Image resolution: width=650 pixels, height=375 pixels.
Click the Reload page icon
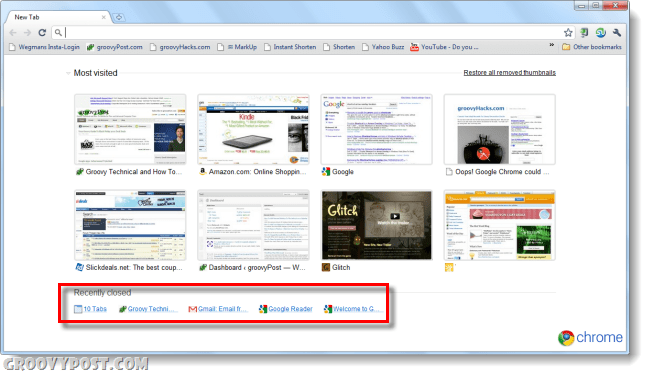point(42,32)
